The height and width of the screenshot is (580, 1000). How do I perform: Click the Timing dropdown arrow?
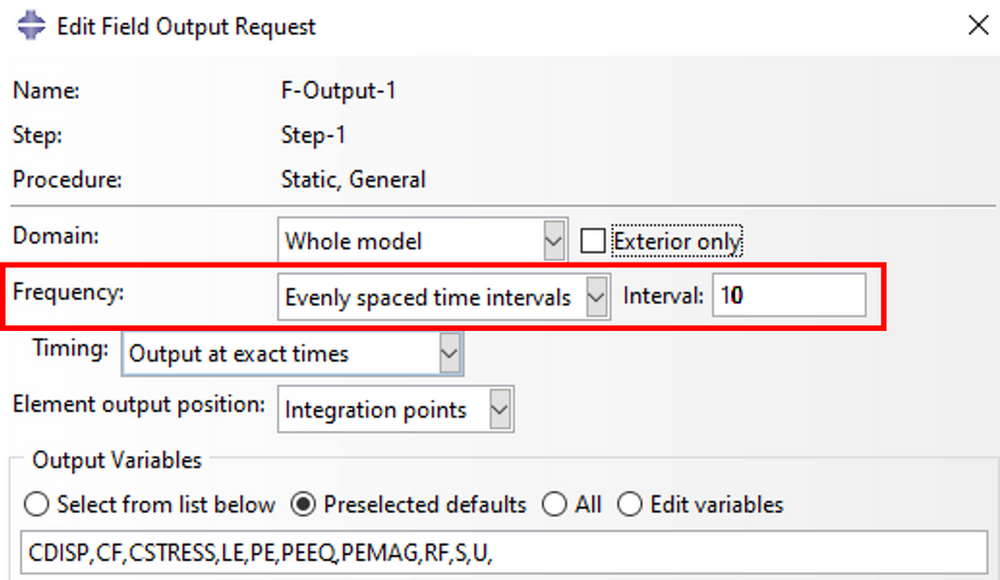pos(449,353)
